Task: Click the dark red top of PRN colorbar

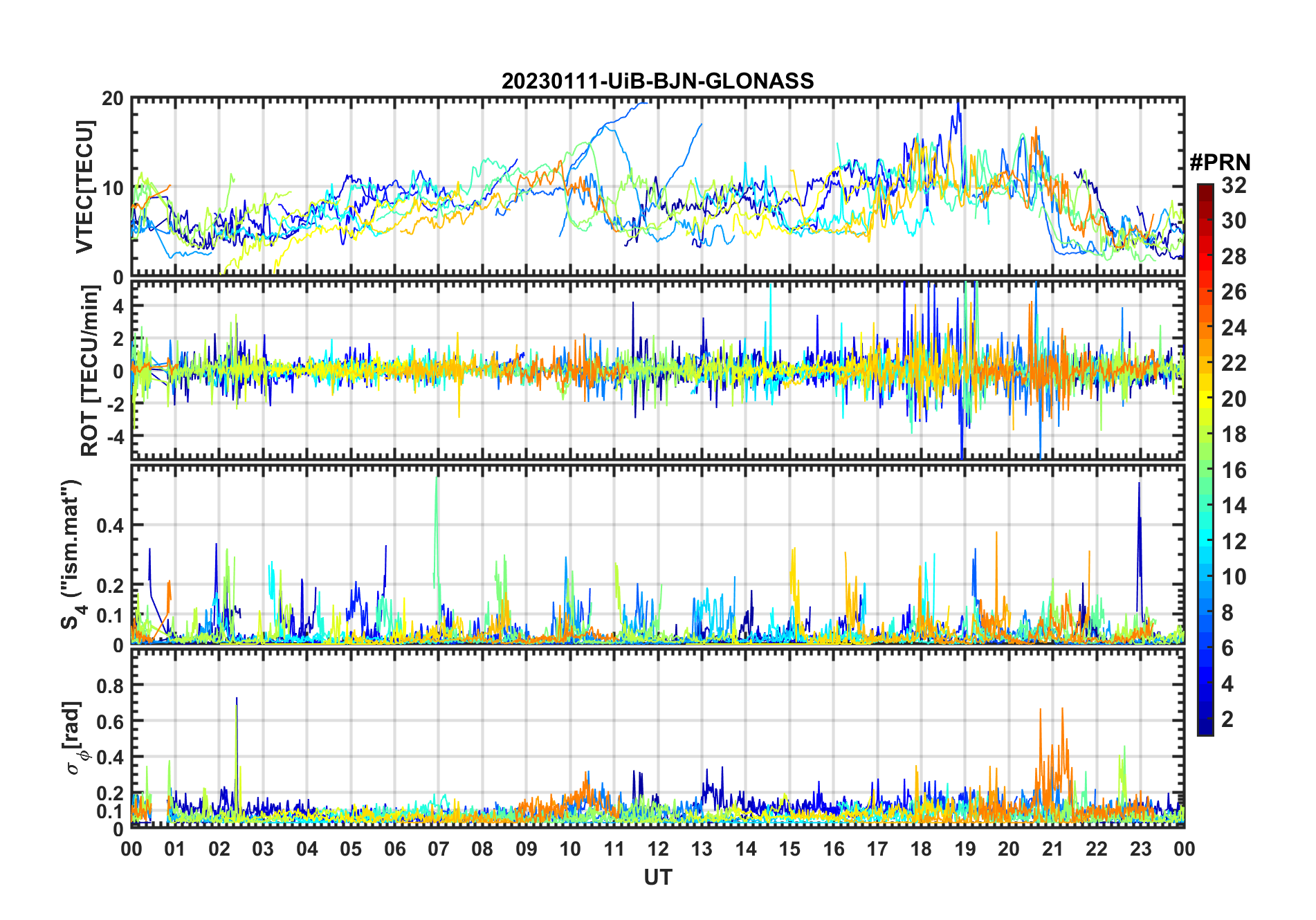Action: (1205, 192)
